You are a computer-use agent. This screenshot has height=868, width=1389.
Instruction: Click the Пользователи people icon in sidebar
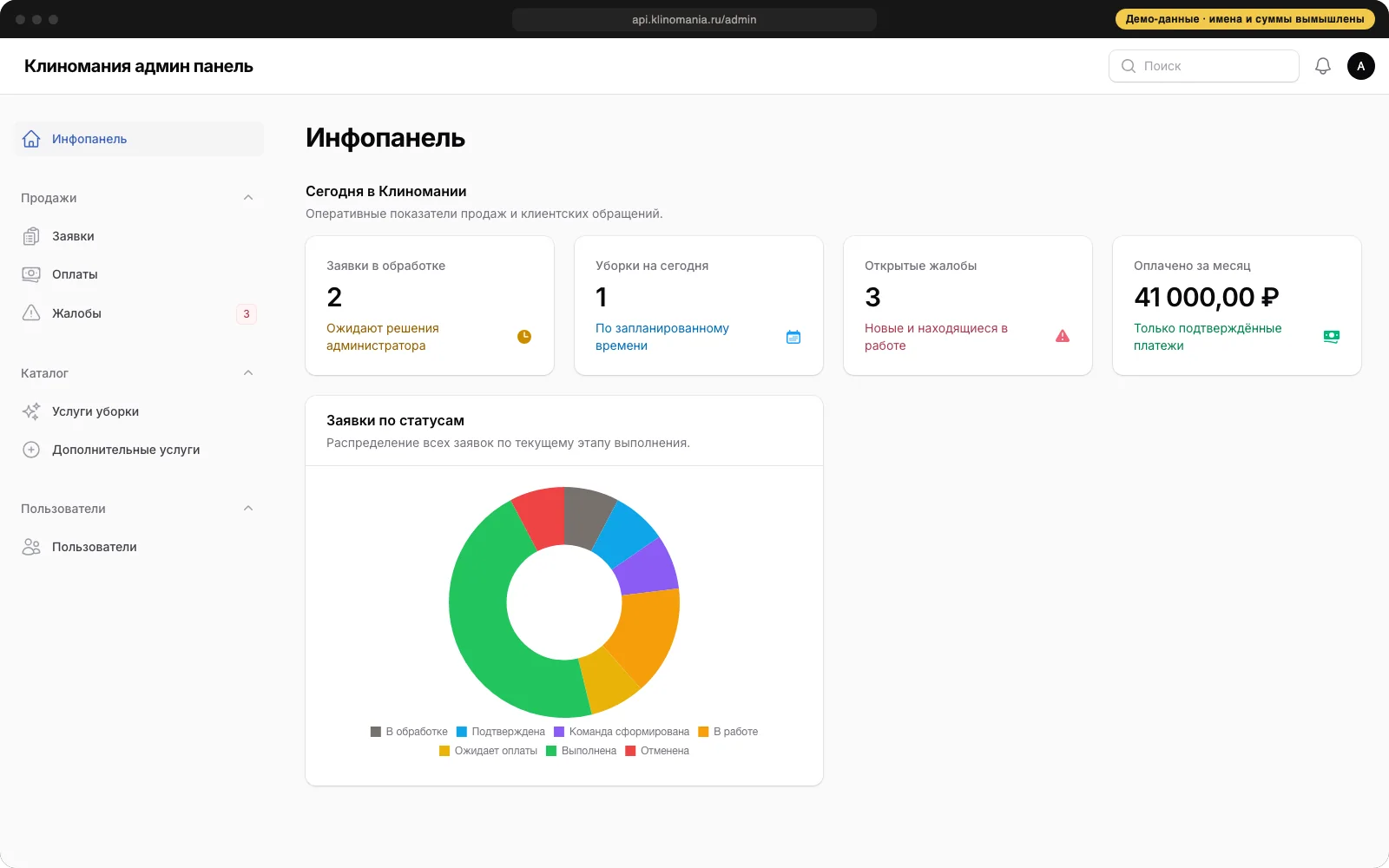(x=31, y=547)
